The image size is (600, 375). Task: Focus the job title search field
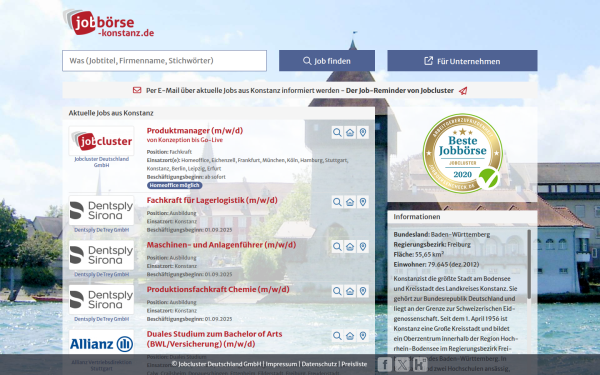[x=165, y=60]
